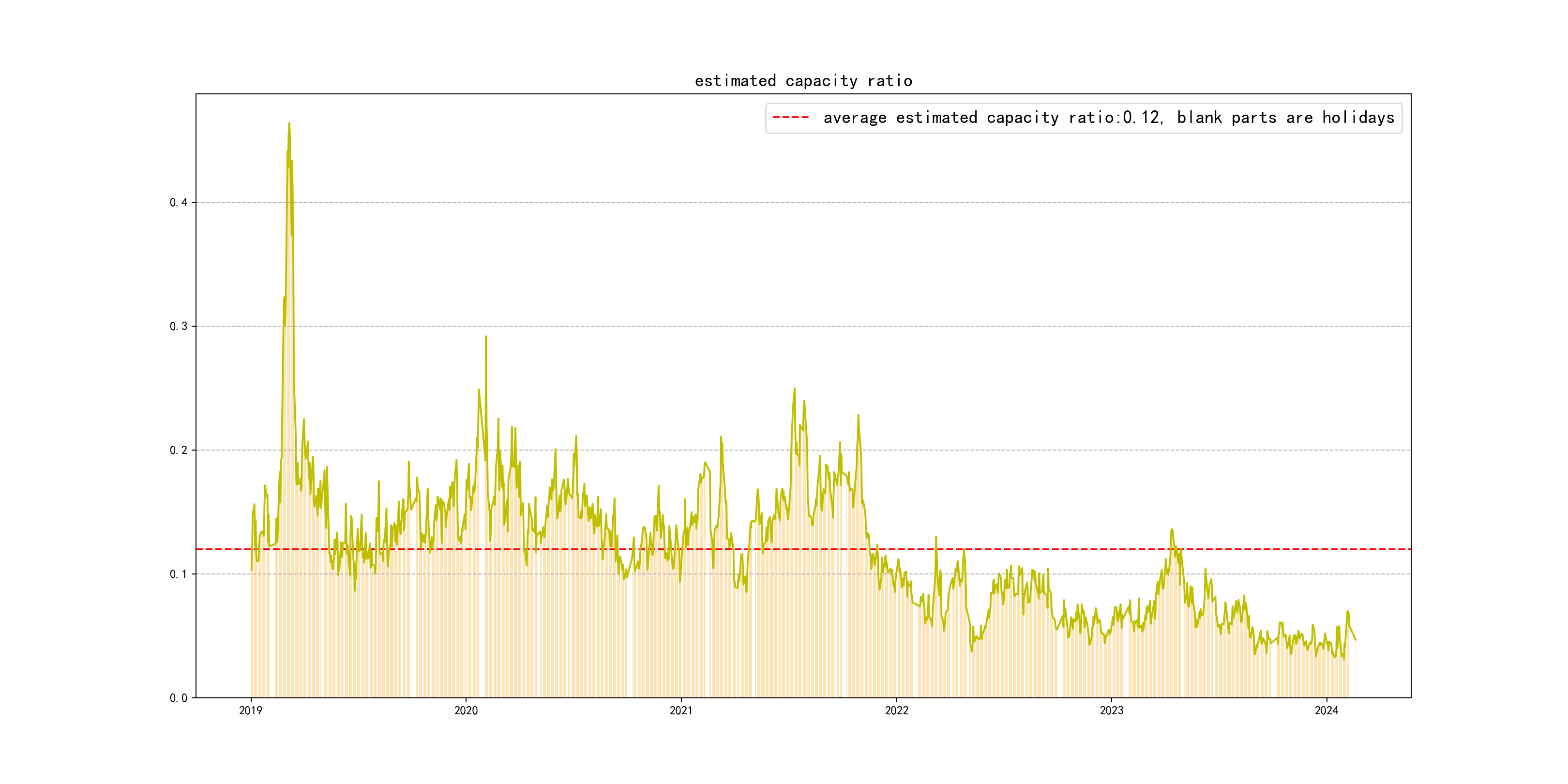Click the 0.4 y-axis tick label
The image size is (1568, 784).
point(179,203)
